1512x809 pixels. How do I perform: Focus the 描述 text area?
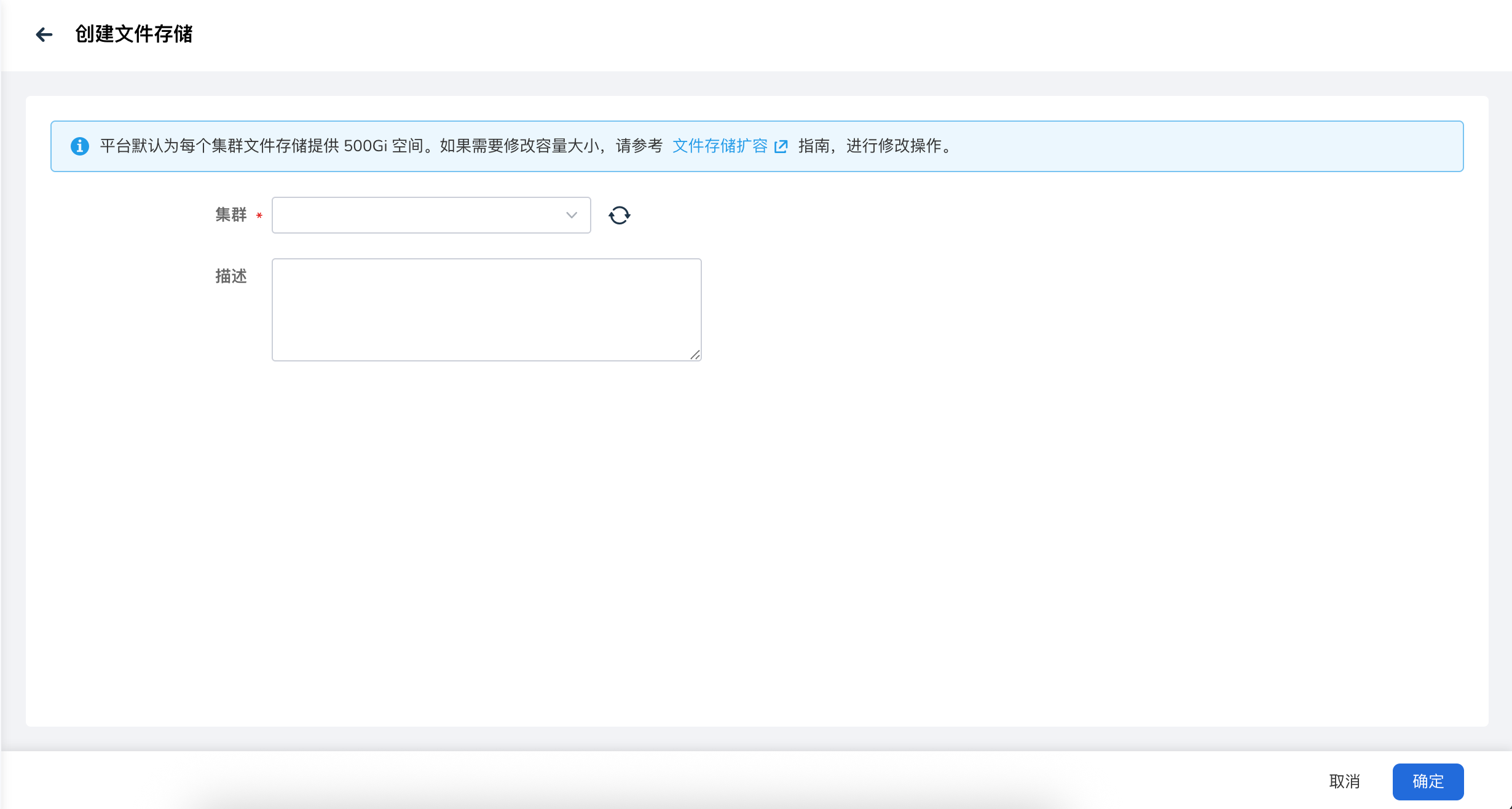[x=486, y=309]
